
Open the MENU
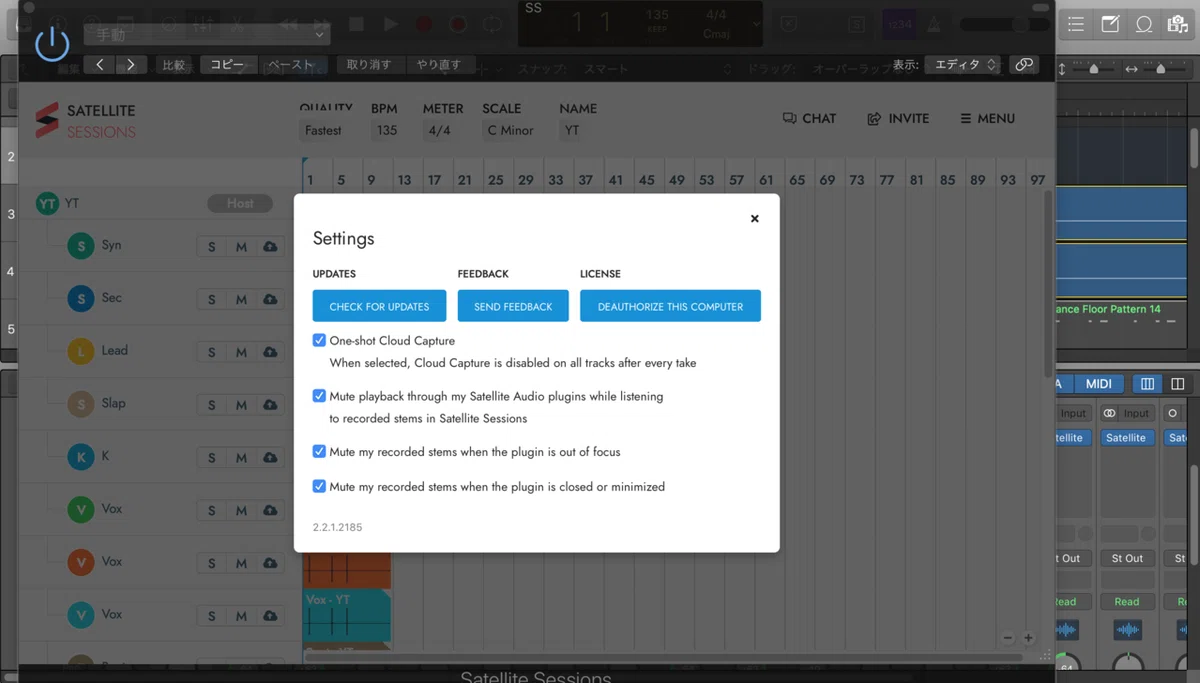click(x=988, y=118)
